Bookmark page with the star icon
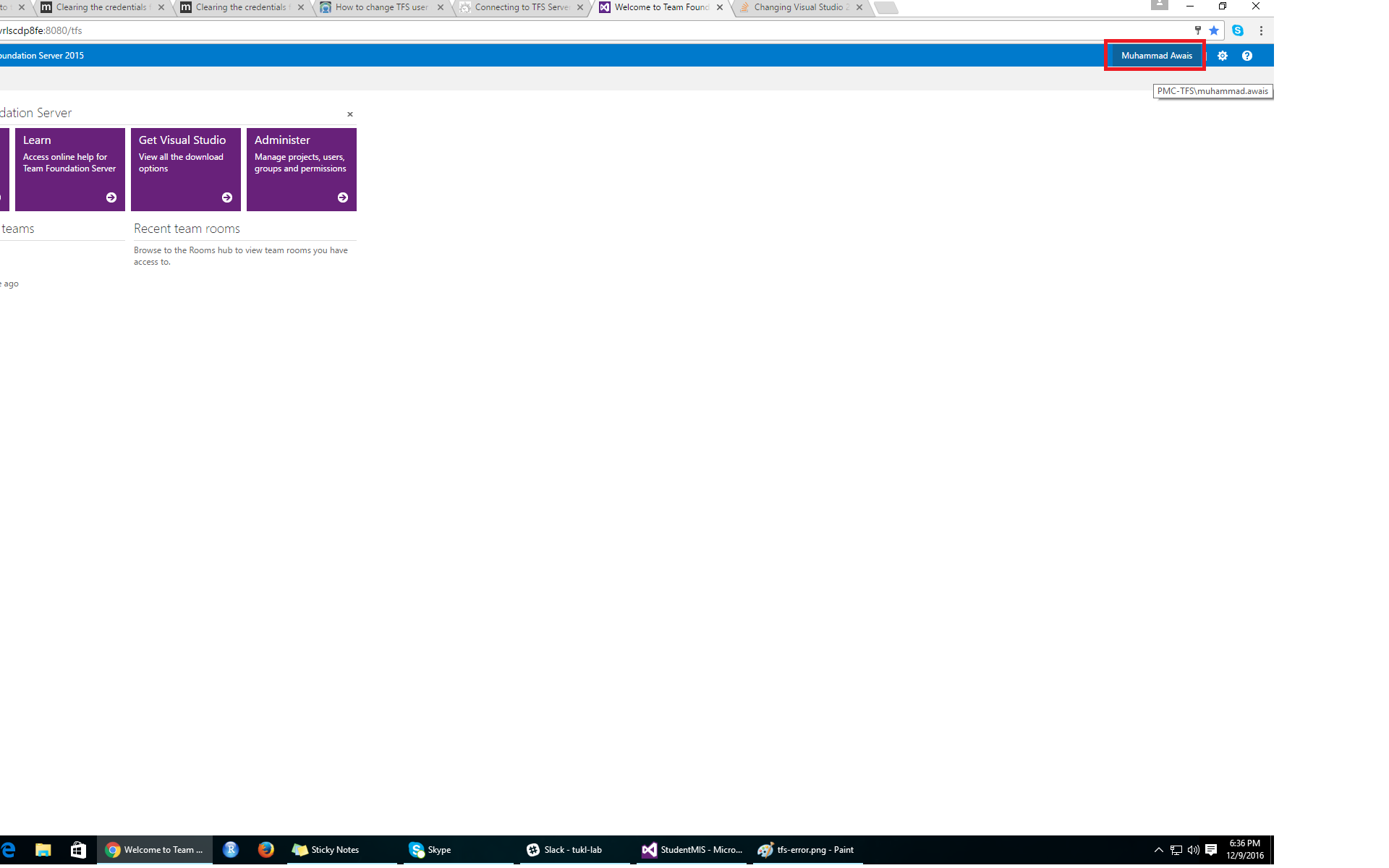The image size is (1389, 868). pyautogui.click(x=1214, y=30)
